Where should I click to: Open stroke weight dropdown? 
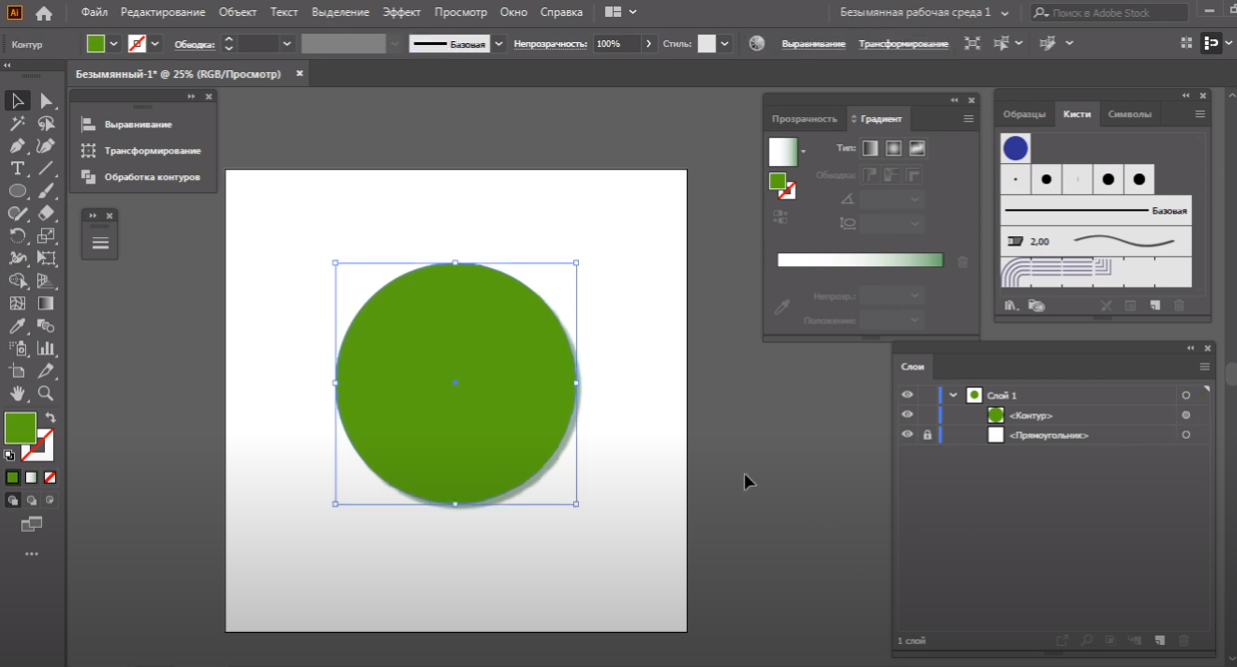pos(287,44)
